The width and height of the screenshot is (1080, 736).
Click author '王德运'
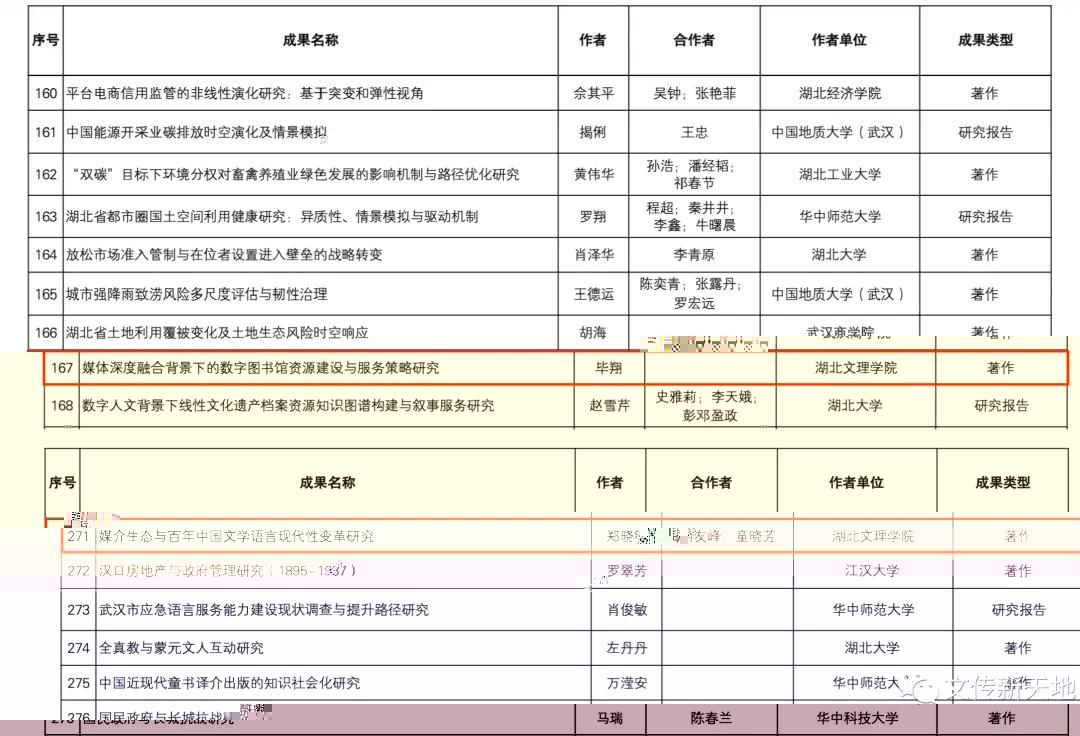click(x=593, y=294)
